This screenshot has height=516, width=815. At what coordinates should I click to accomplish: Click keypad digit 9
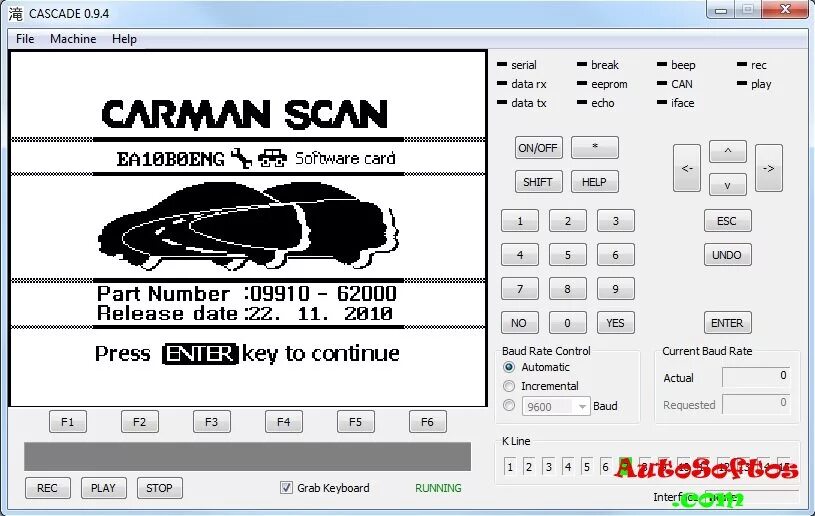pos(615,289)
